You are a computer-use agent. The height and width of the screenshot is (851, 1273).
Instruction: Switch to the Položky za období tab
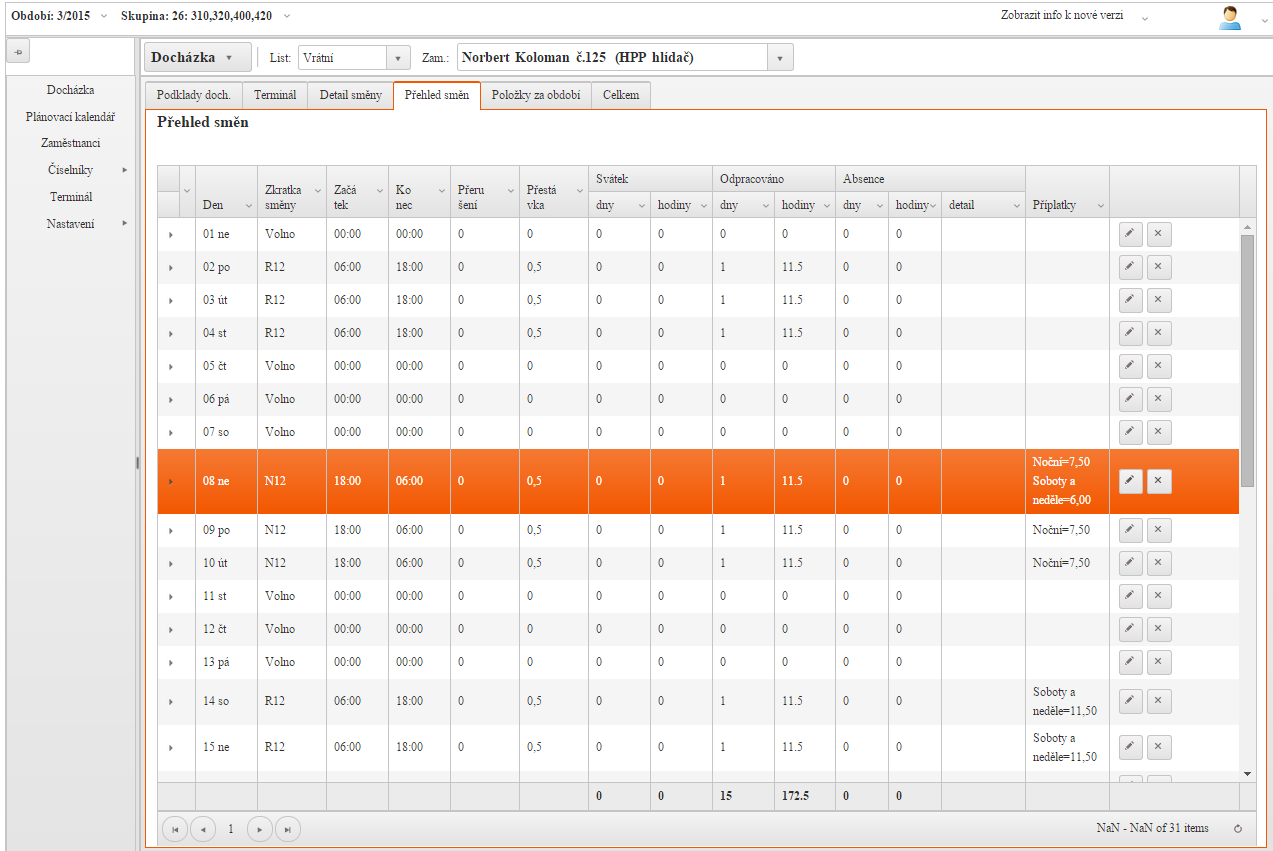[x=535, y=95]
